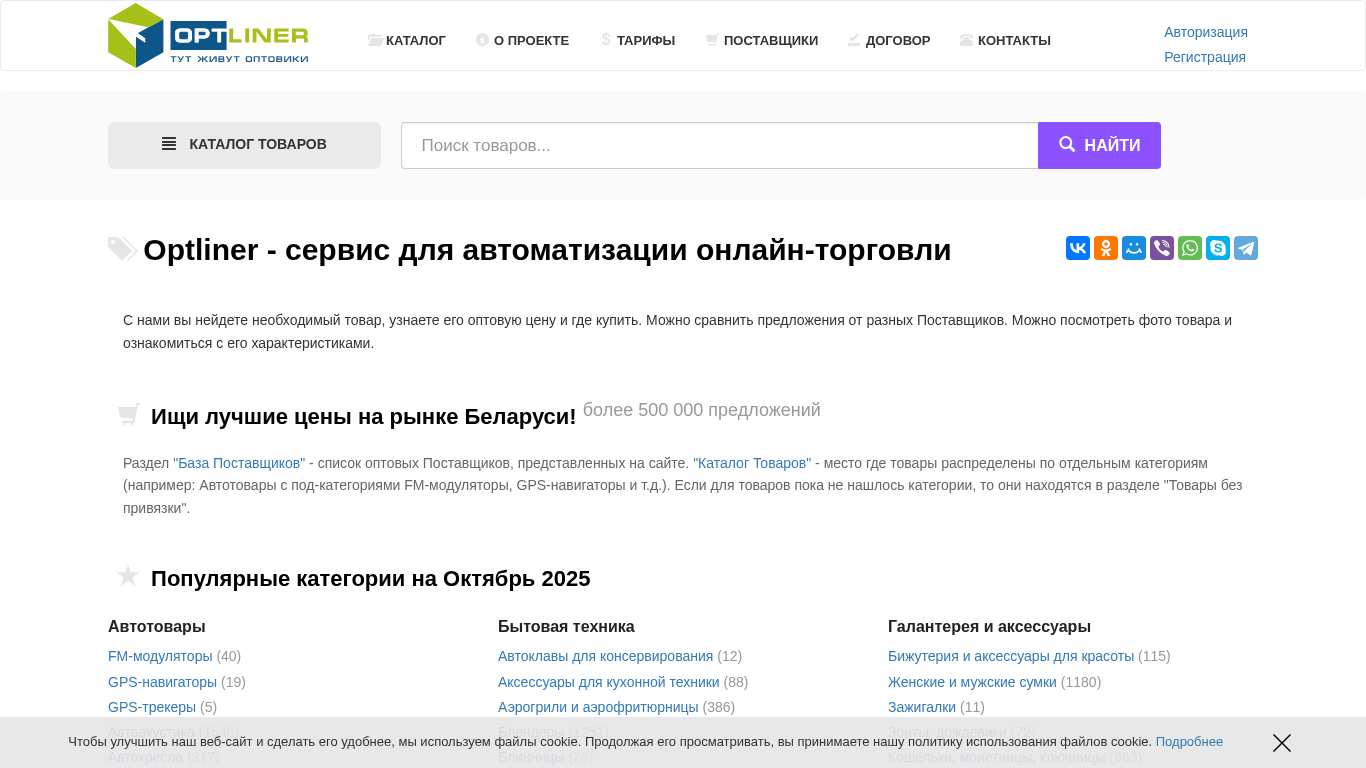Focus the Поиск товаров search field
The width and height of the screenshot is (1366, 768).
point(719,146)
